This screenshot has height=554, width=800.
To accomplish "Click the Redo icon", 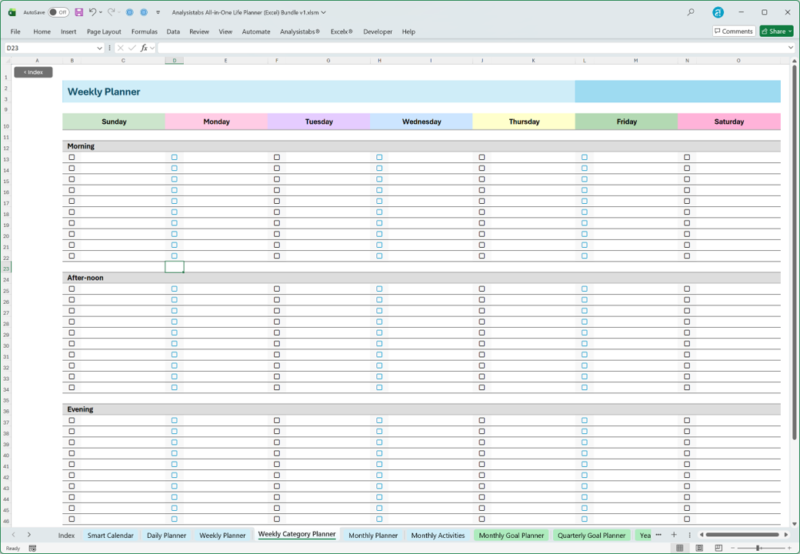I will (x=111, y=12).
